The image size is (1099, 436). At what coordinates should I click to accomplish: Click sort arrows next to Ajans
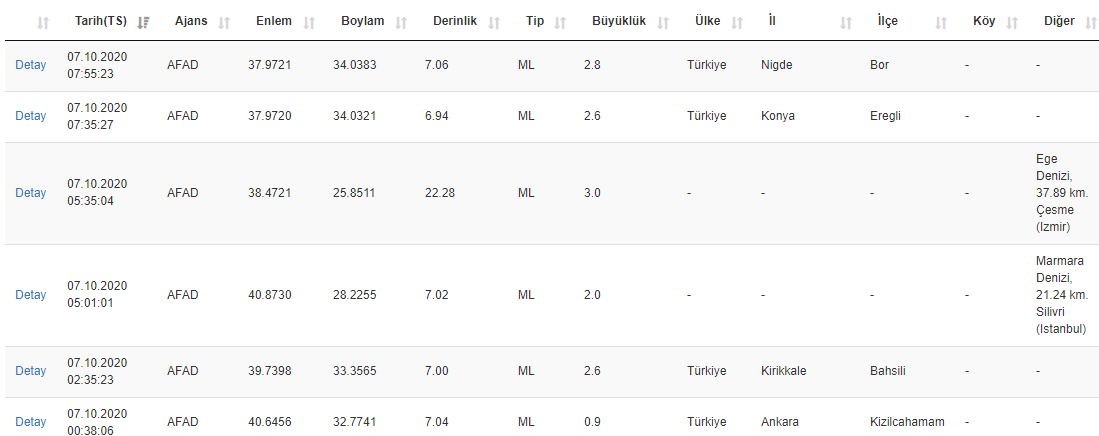(224, 22)
